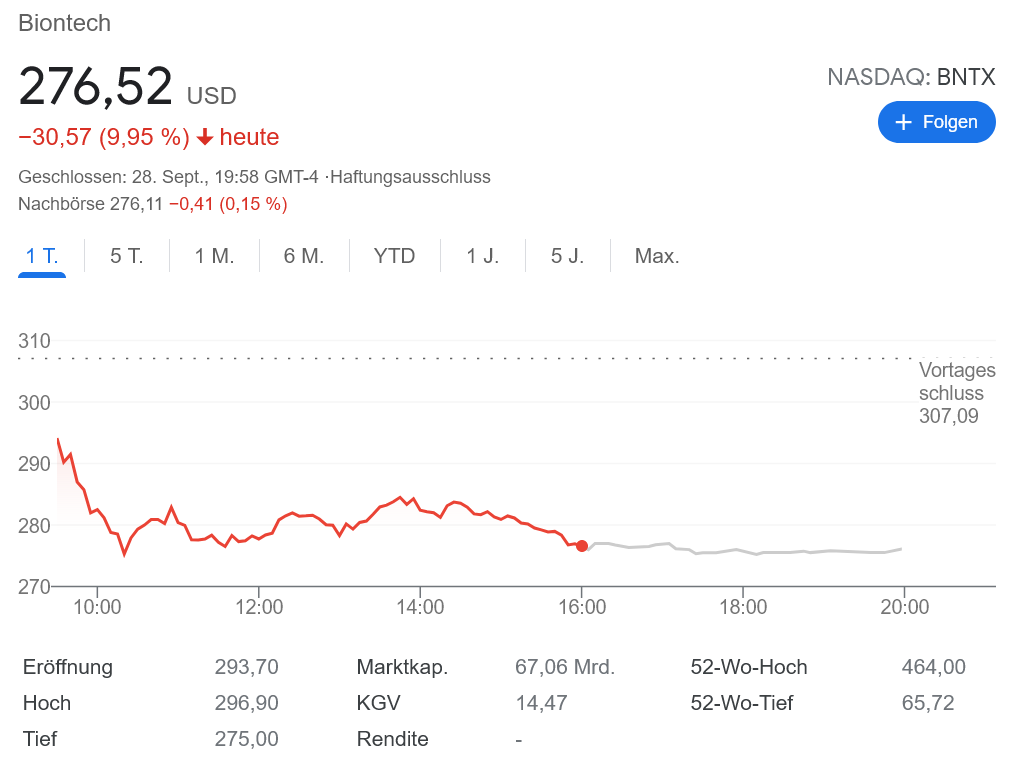Click the 52-Wo-Hoch value 464,00

(x=933, y=667)
